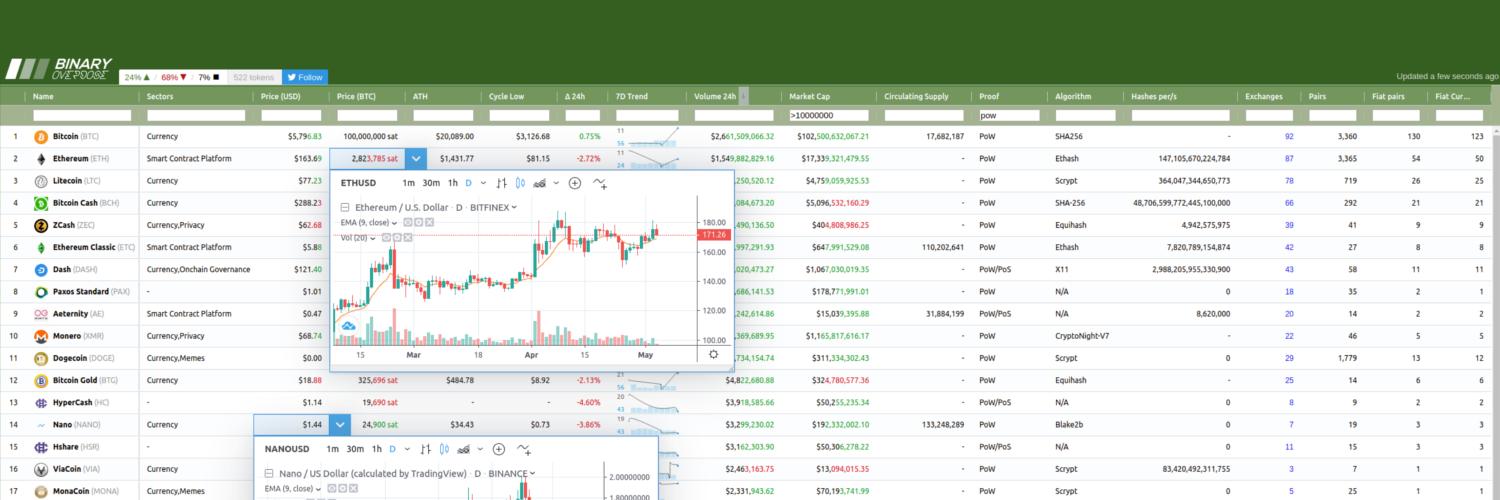Screen dimensions: 1500x500
Task: Click the MonaCoin coin icon
Action: point(41,491)
